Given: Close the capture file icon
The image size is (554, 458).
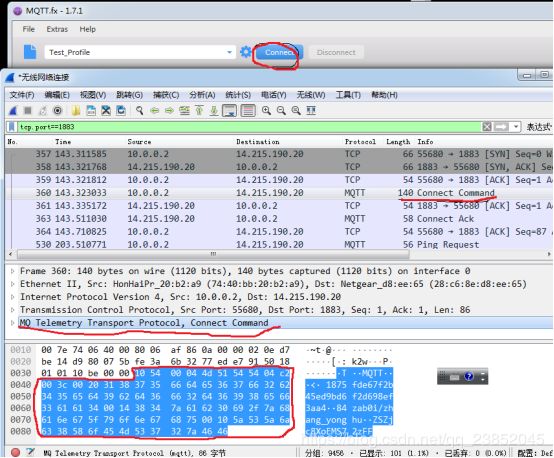Looking at the screenshot, I should pos(106,111).
